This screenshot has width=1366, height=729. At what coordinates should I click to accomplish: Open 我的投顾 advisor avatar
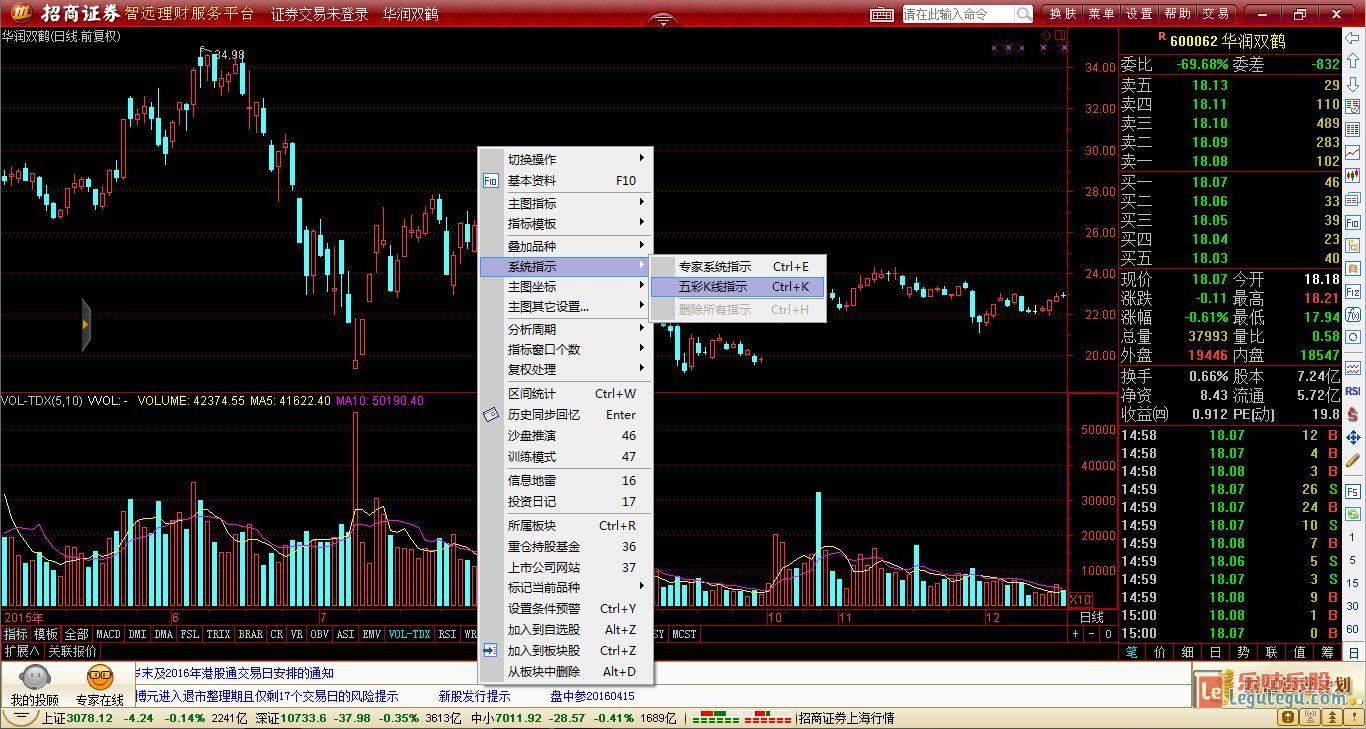35,679
